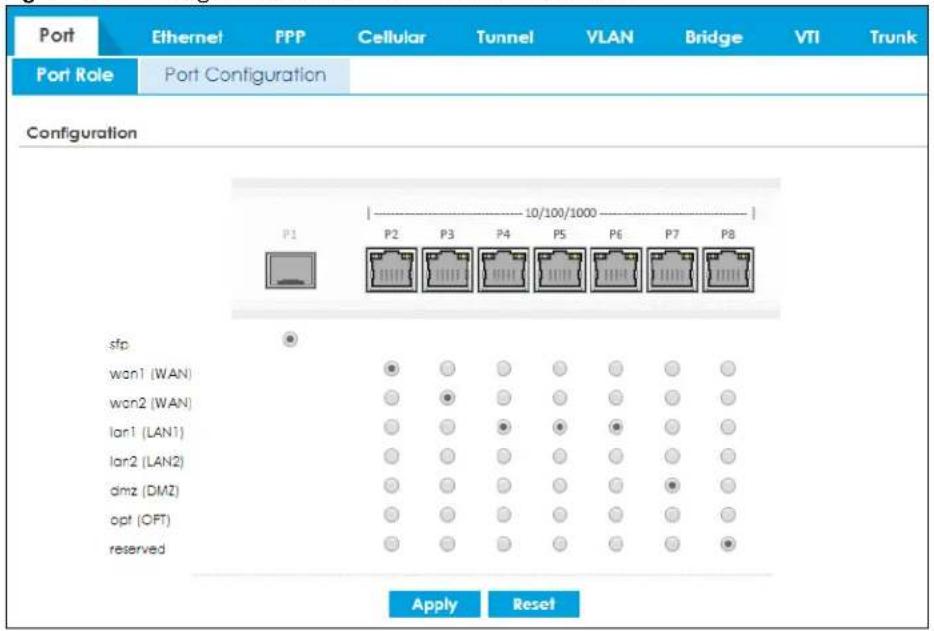
Task: Click the reserved row label
Action: coord(137,549)
